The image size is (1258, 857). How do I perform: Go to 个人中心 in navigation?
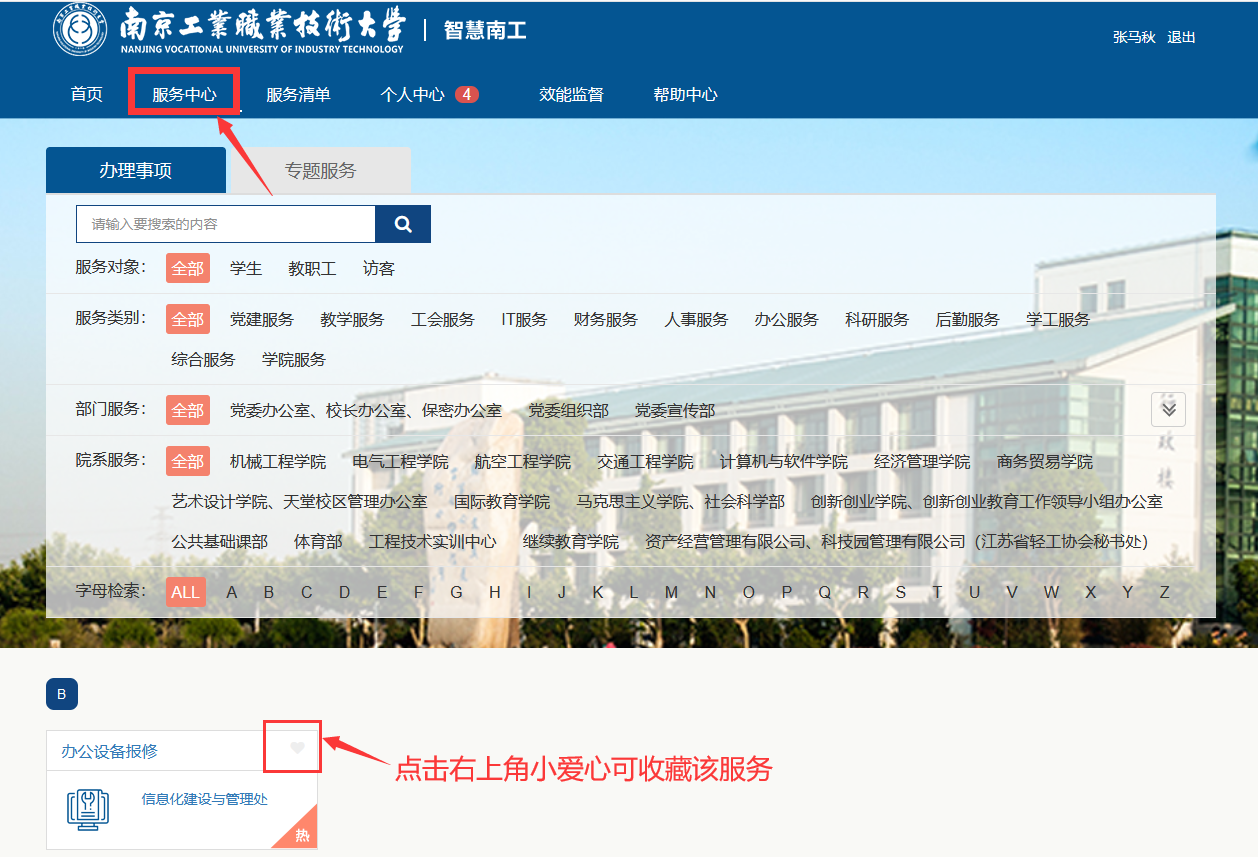pyautogui.click(x=412, y=95)
